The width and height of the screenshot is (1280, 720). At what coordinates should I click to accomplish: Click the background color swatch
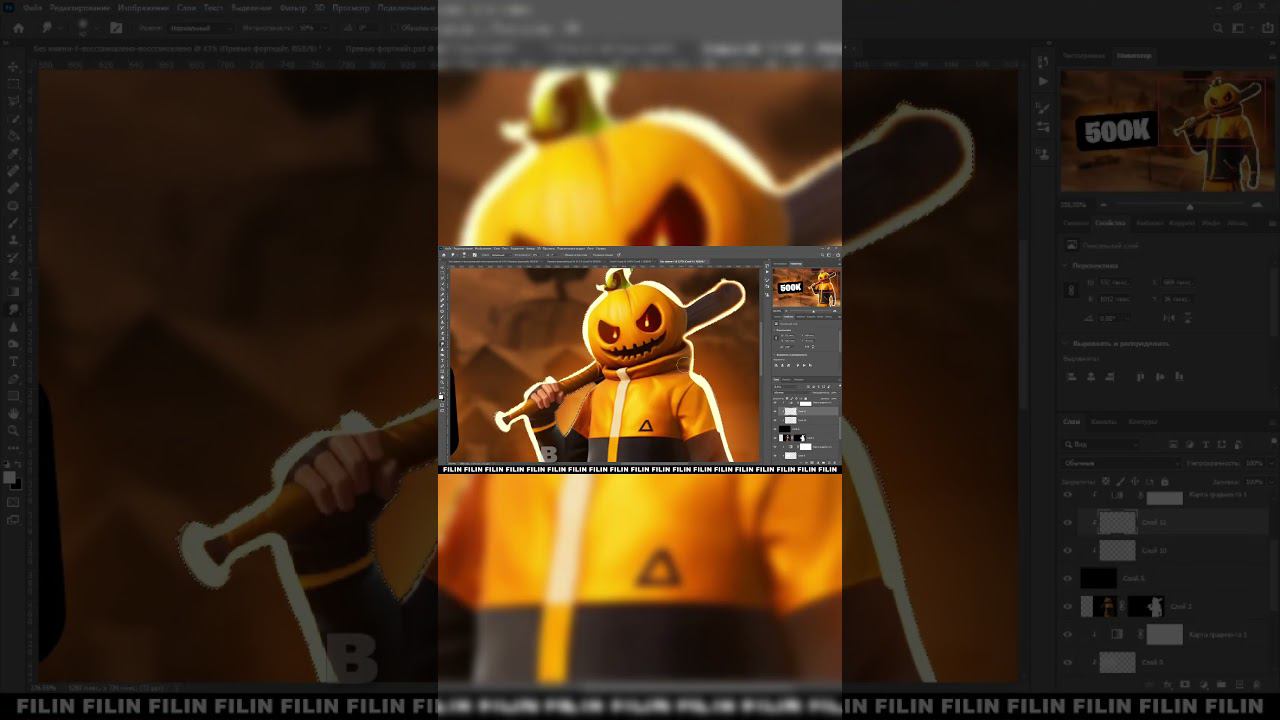point(17,485)
